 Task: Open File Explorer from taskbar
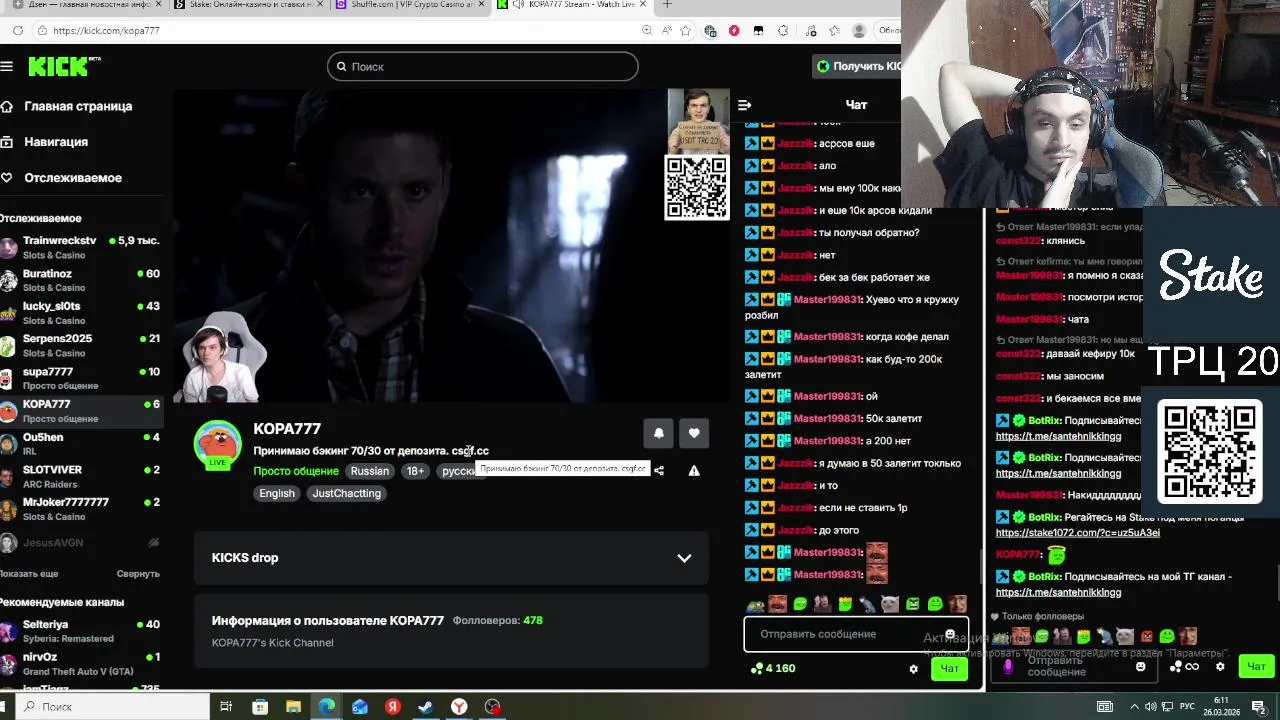293,706
